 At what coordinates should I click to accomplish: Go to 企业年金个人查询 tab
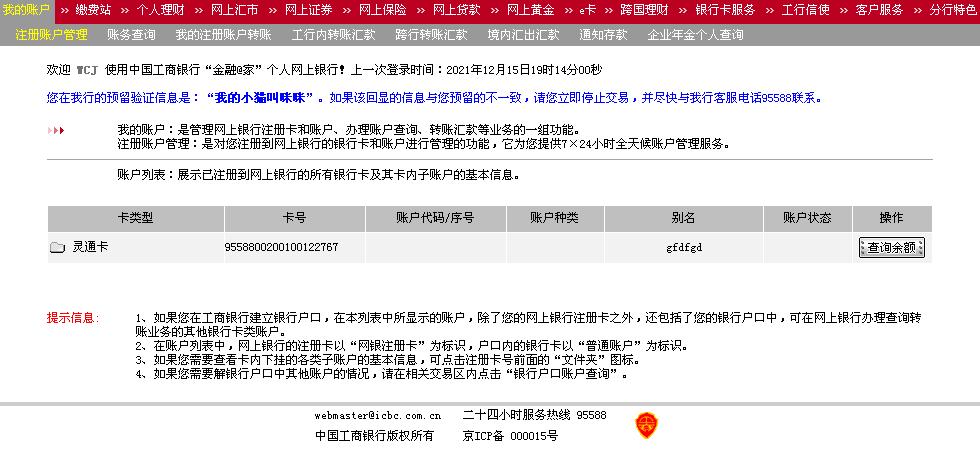point(695,34)
